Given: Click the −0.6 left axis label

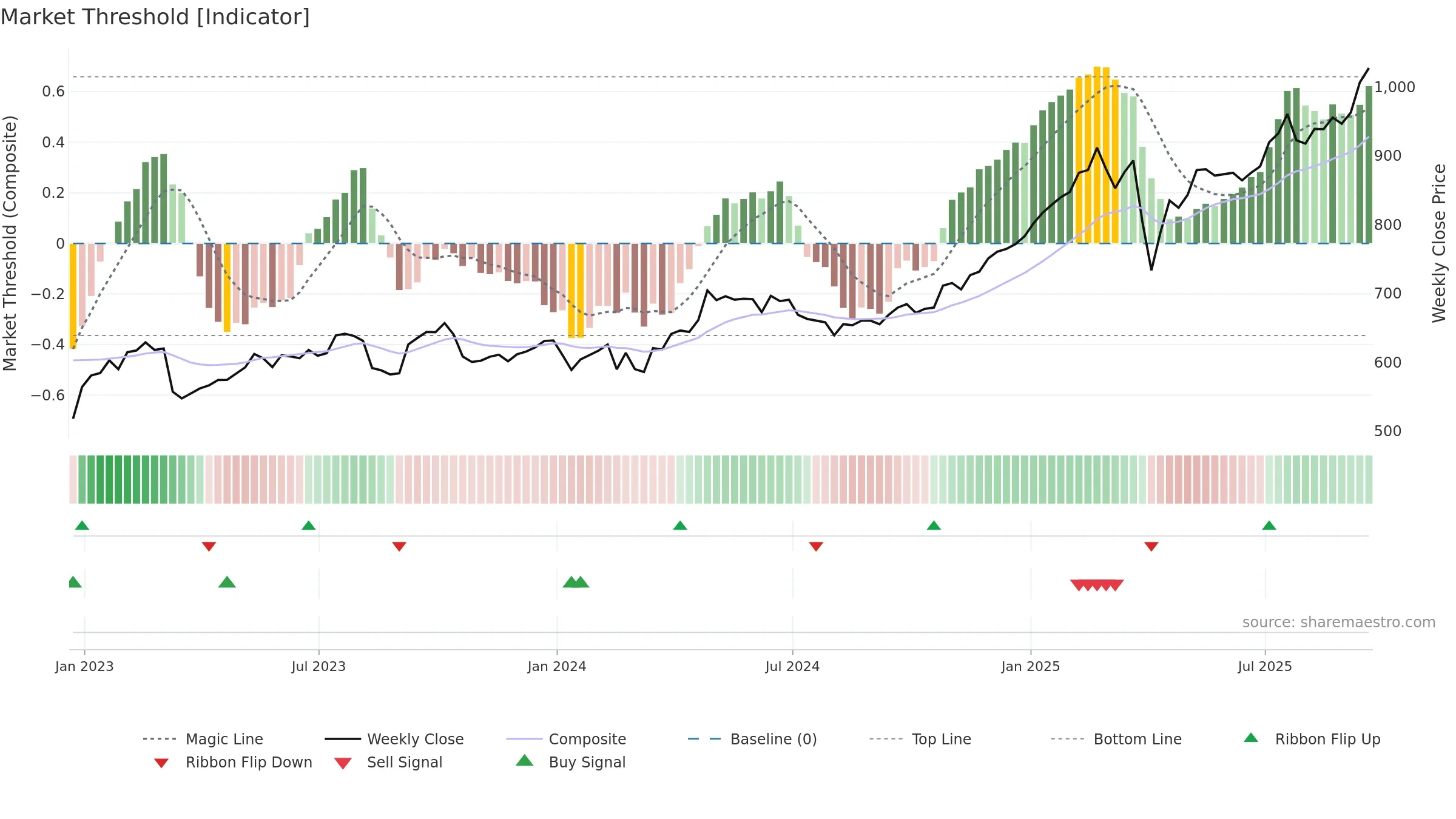Looking at the screenshot, I should click(x=47, y=396).
